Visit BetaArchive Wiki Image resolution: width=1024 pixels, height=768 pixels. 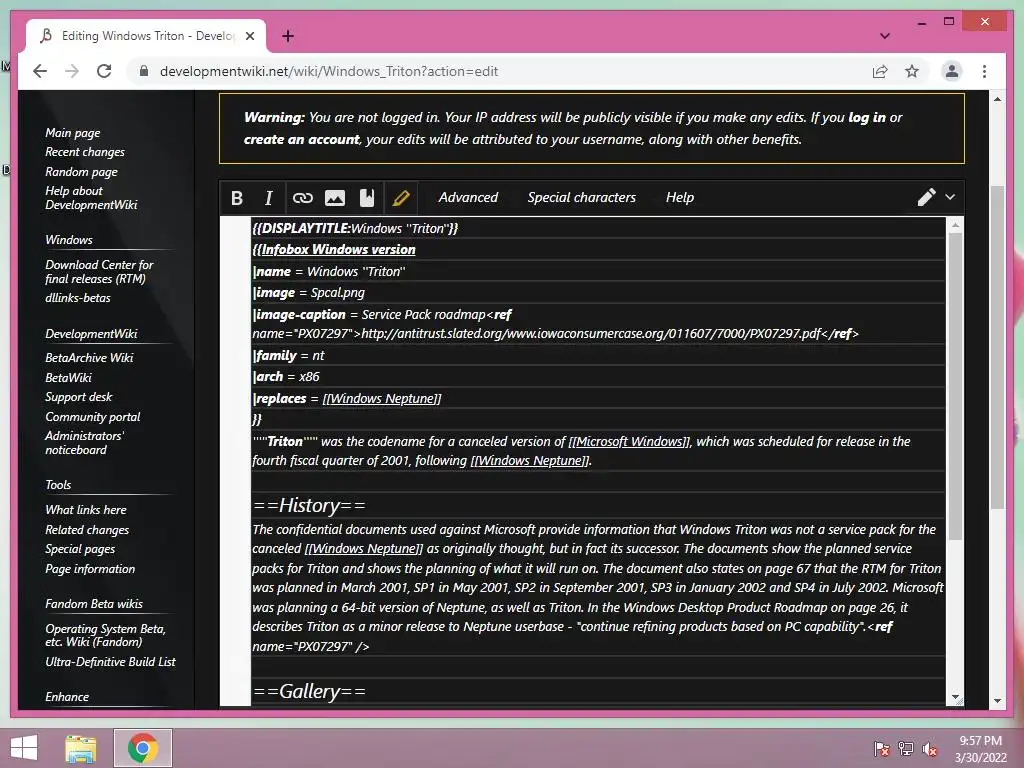click(89, 357)
